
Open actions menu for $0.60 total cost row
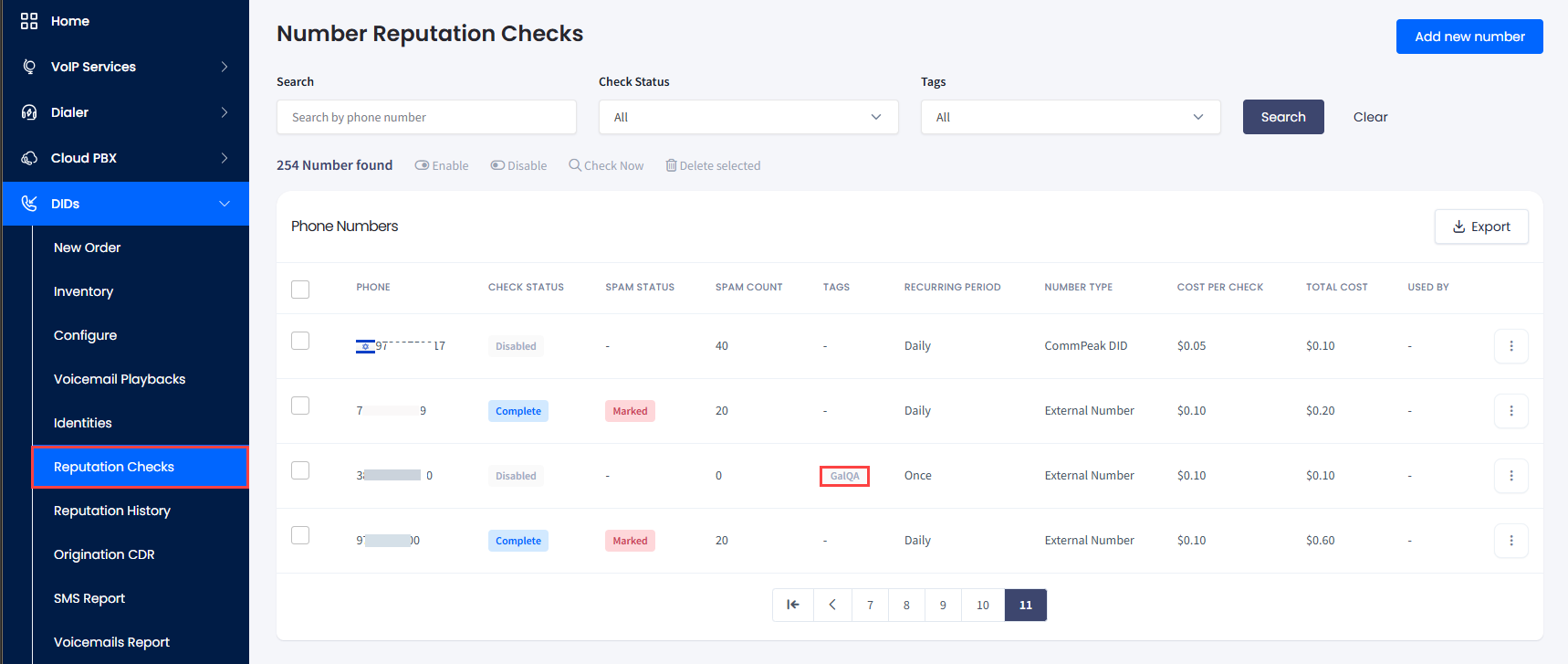tap(1511, 541)
